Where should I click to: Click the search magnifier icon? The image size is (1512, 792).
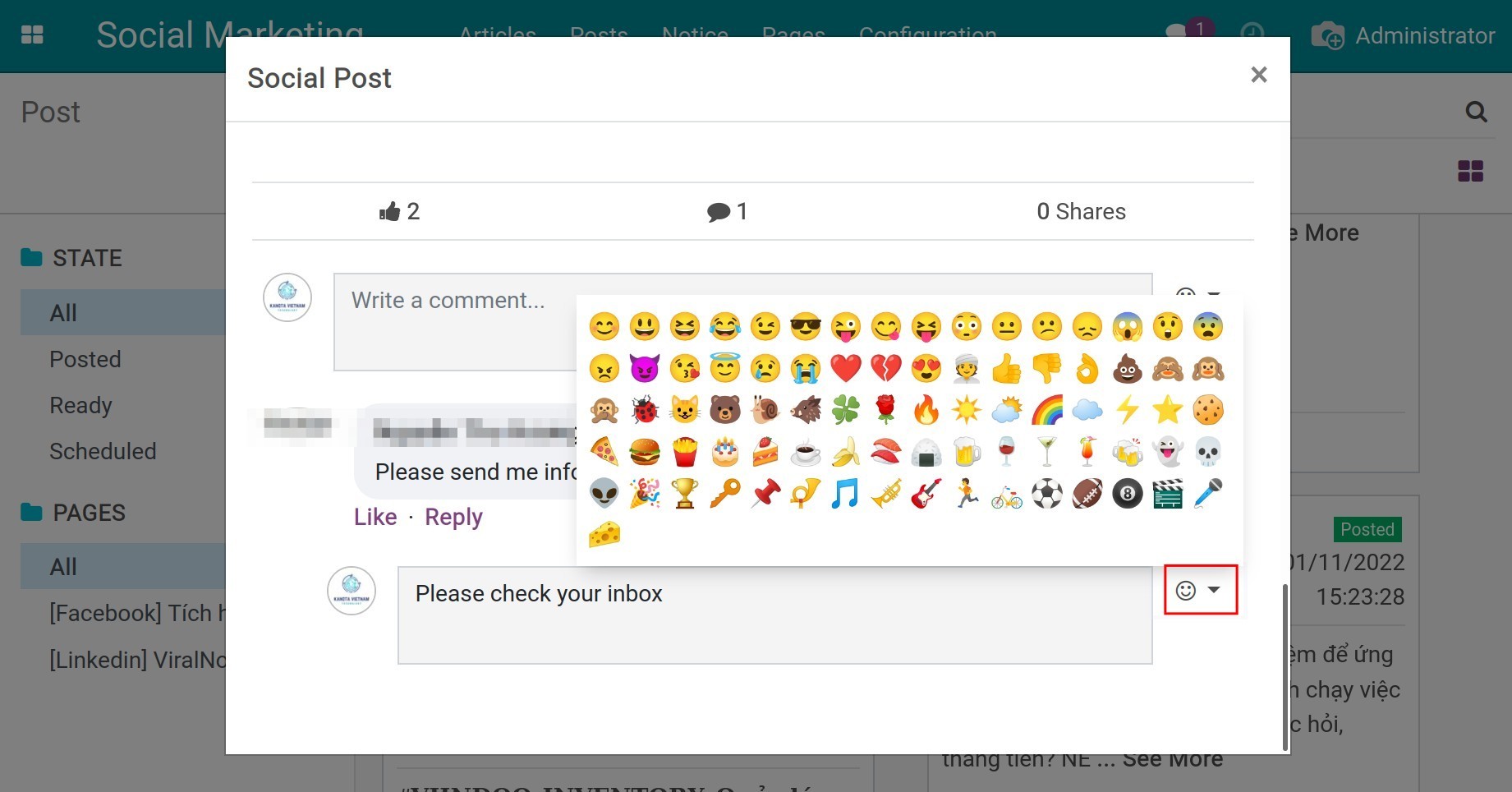1476,112
